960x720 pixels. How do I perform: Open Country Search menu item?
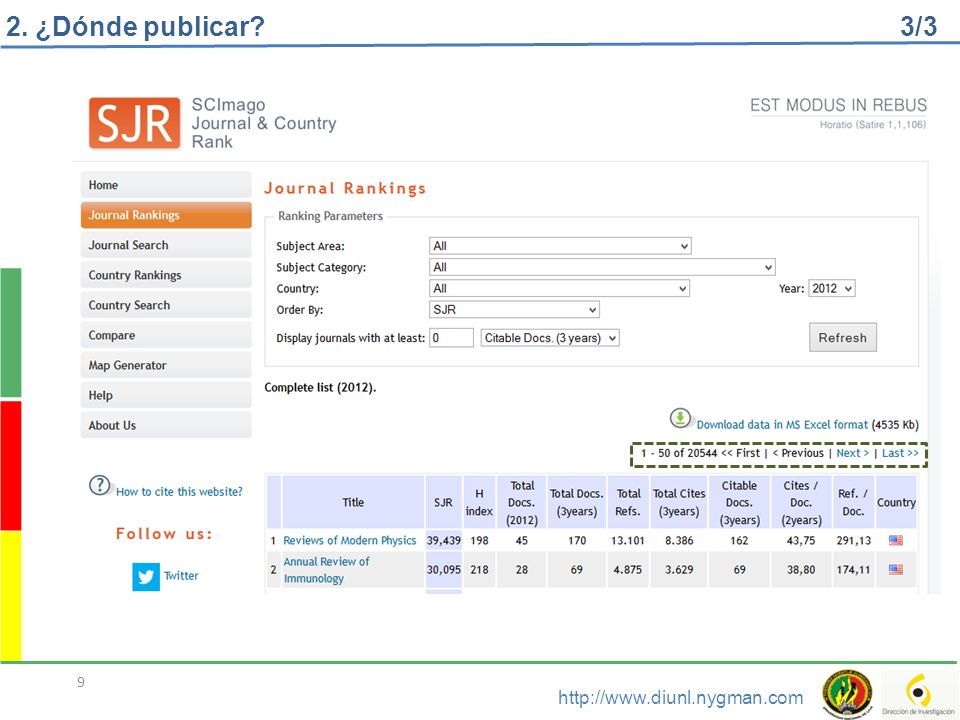(166, 305)
